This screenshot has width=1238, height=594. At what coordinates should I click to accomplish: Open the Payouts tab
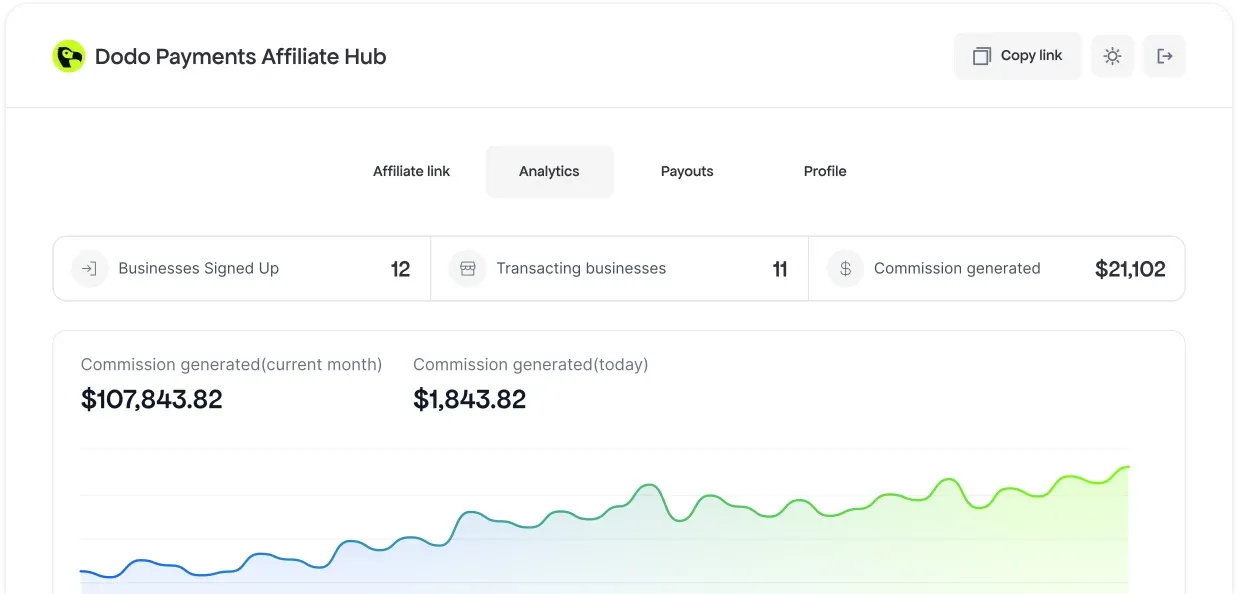click(x=686, y=171)
